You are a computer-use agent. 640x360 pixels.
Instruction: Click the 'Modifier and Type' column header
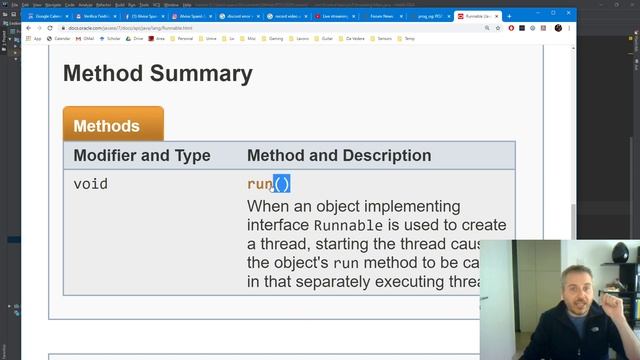point(142,156)
